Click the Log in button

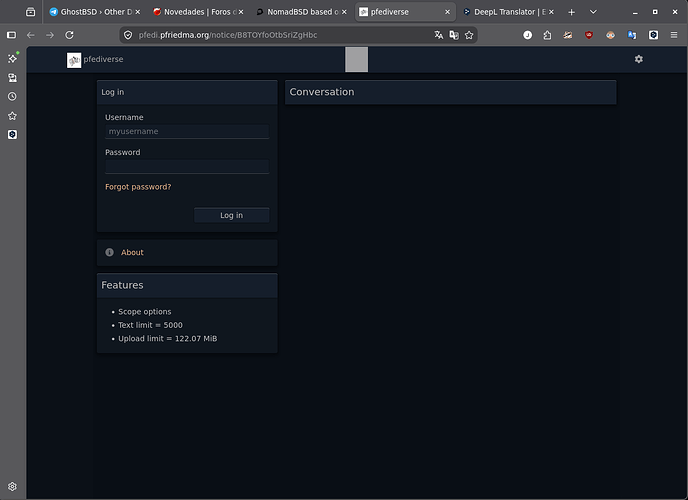point(231,215)
